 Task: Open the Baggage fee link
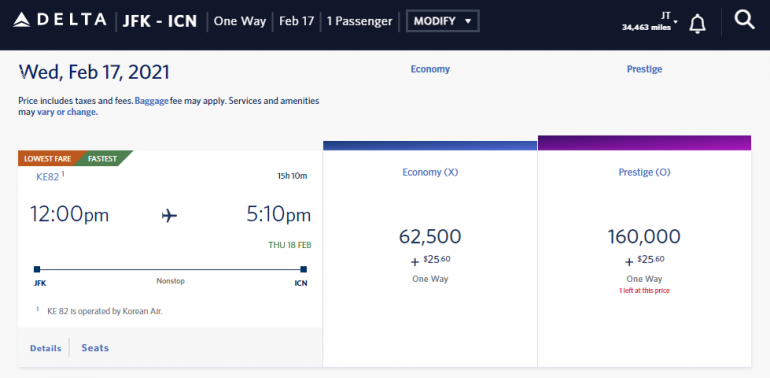click(x=151, y=101)
